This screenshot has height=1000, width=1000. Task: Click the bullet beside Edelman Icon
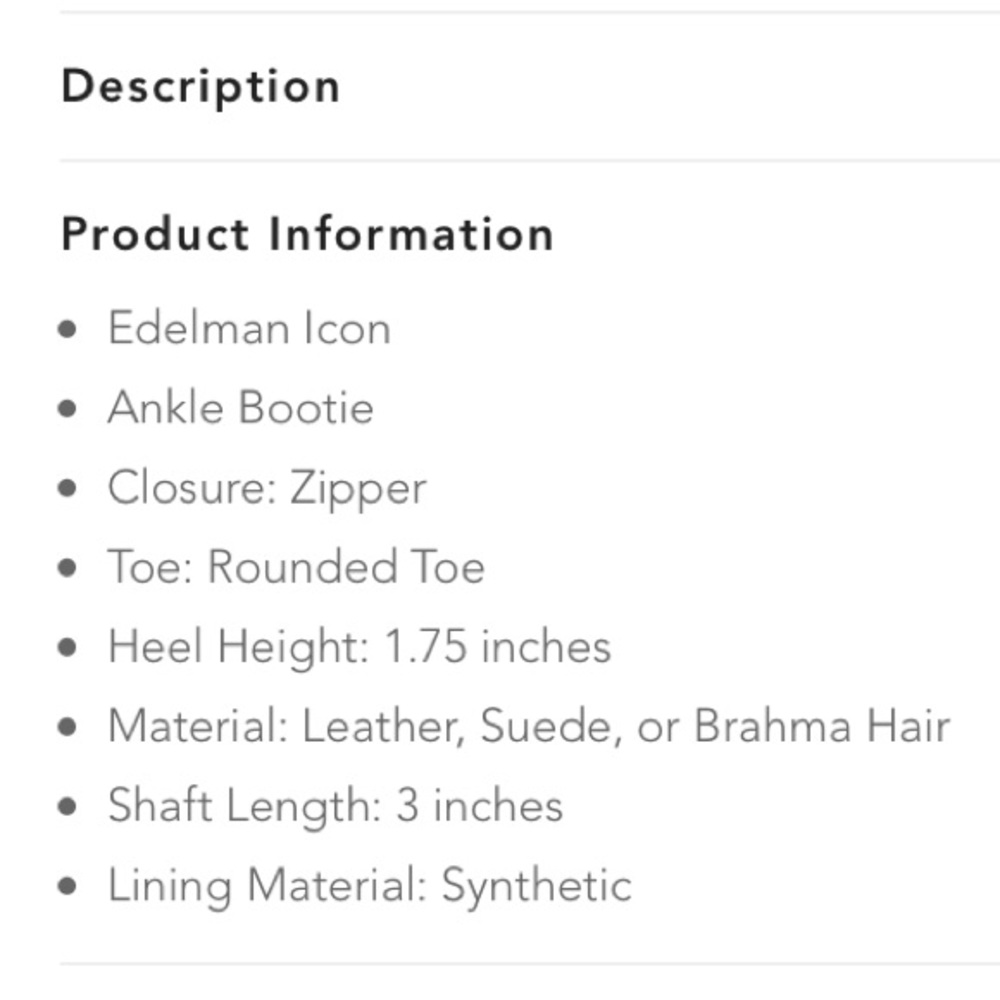tap(67, 329)
